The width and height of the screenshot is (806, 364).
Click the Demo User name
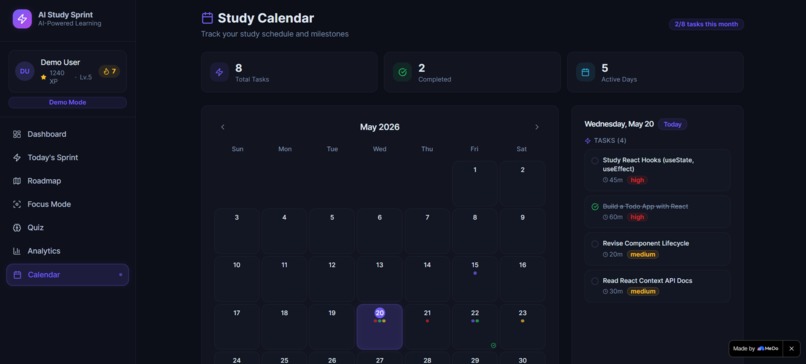pyautogui.click(x=60, y=62)
